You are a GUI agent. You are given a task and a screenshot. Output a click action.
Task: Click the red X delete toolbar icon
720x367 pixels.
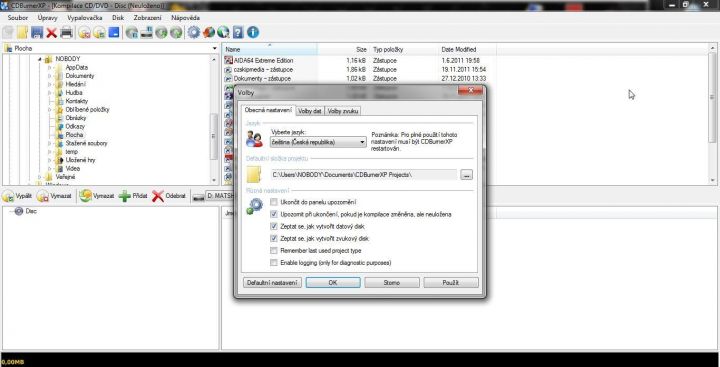click(51, 32)
